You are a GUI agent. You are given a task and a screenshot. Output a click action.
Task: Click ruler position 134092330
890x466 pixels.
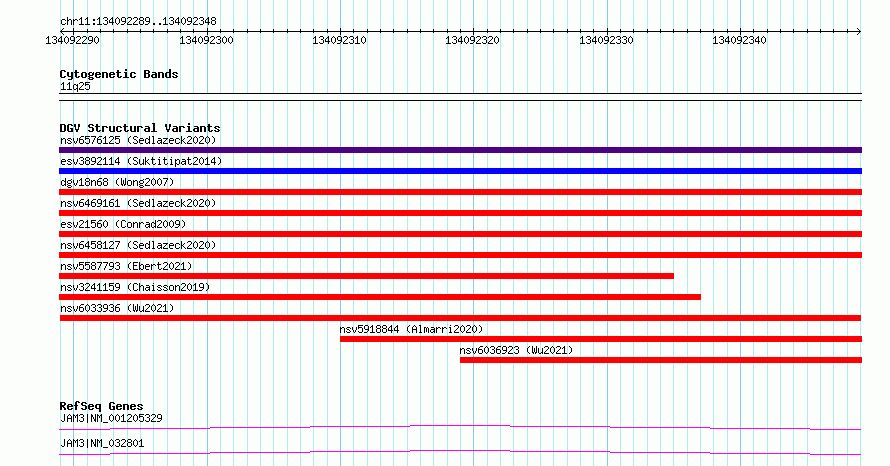point(606,40)
